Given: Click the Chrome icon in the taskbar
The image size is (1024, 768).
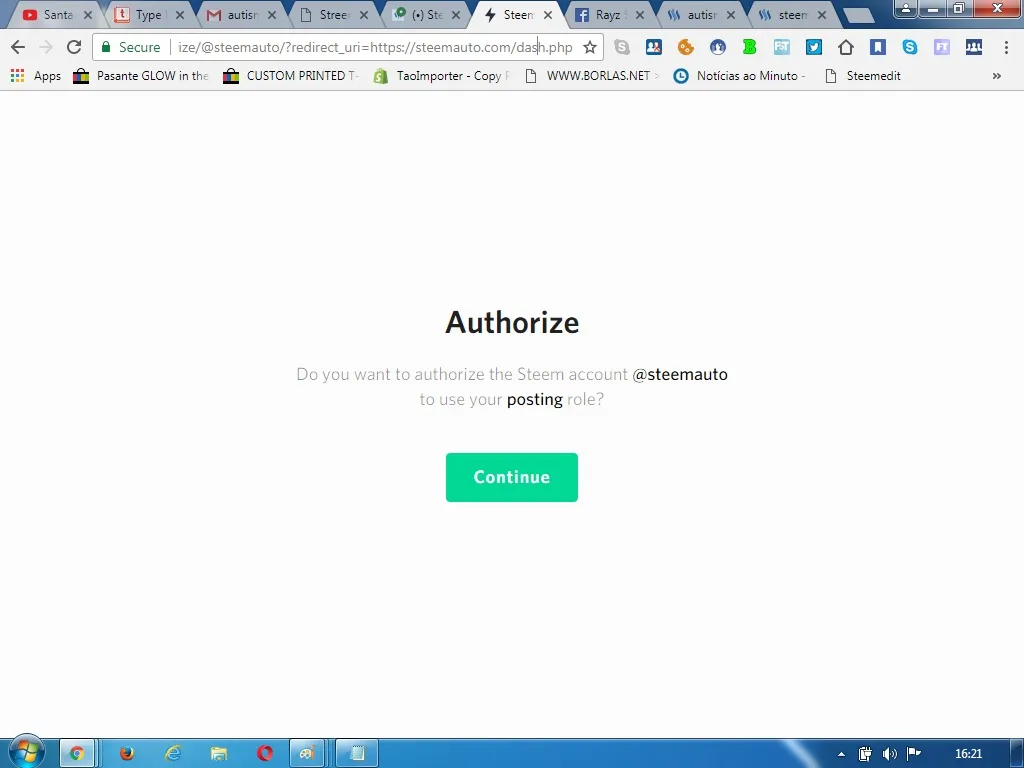Looking at the screenshot, I should click(77, 754).
